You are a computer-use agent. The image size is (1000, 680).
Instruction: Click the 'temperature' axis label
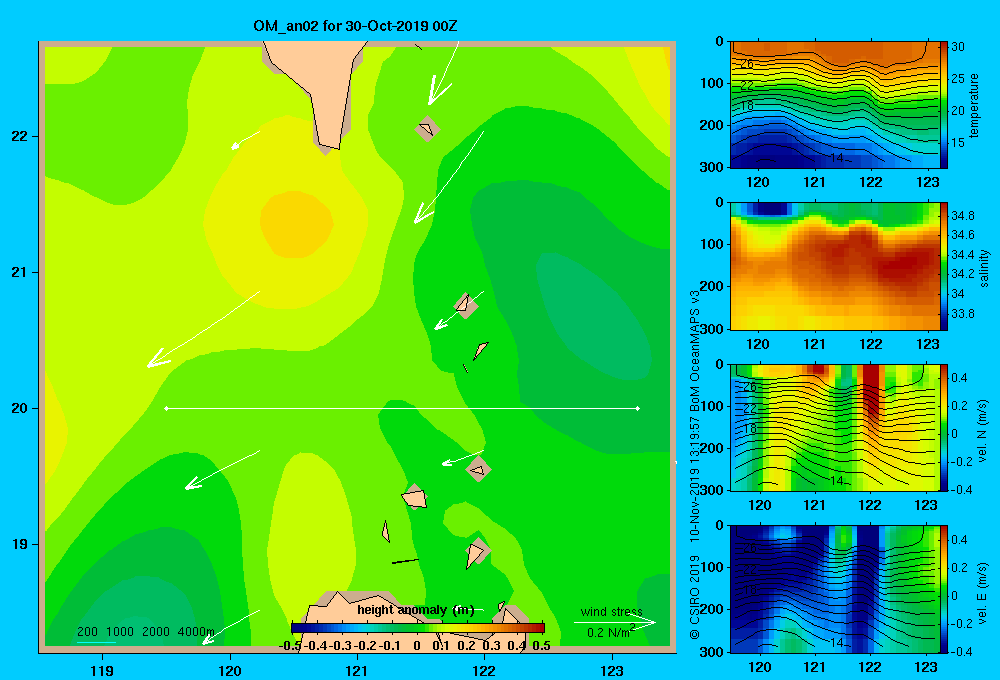pyautogui.click(x=974, y=105)
